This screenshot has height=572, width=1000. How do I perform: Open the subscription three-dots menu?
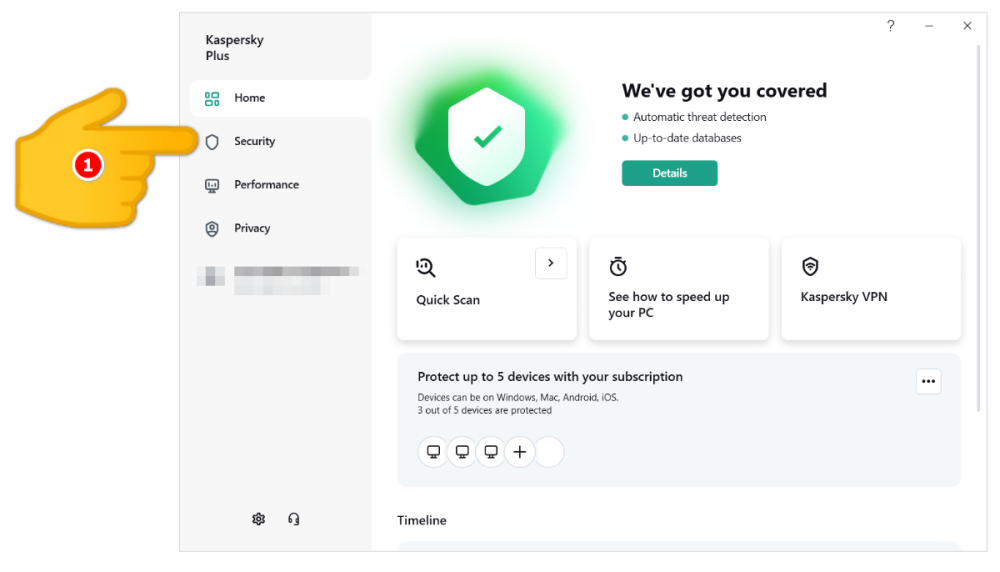tap(928, 381)
